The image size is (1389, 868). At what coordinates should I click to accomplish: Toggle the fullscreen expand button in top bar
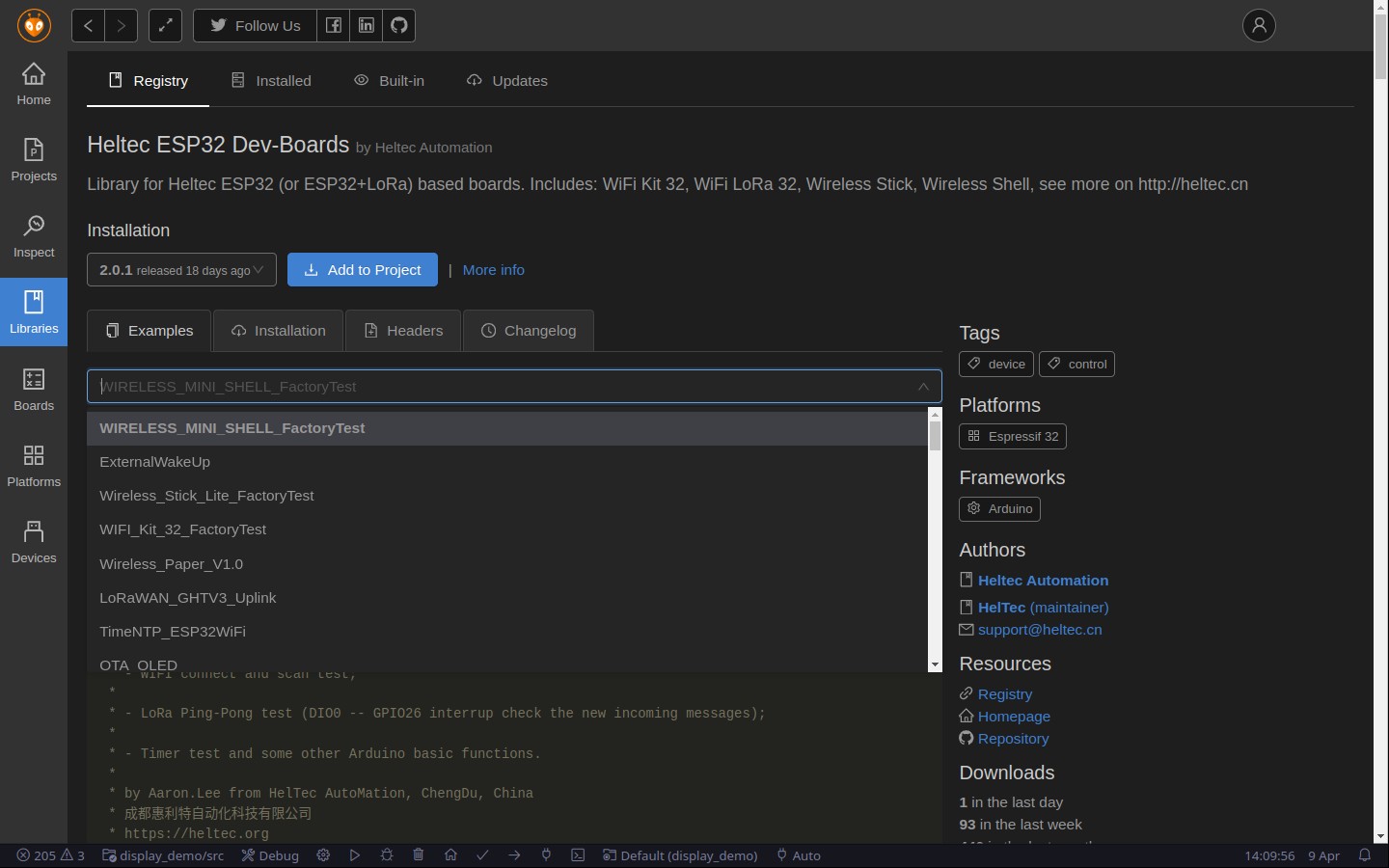pyautogui.click(x=165, y=25)
